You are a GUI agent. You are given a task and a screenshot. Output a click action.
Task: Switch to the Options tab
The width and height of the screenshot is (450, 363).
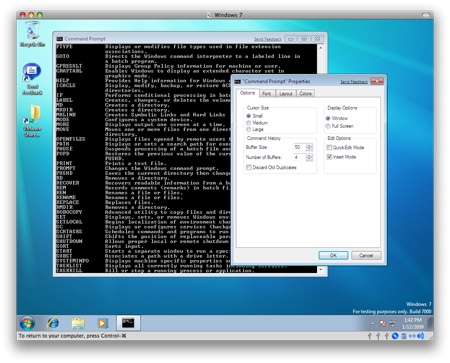pyautogui.click(x=247, y=93)
